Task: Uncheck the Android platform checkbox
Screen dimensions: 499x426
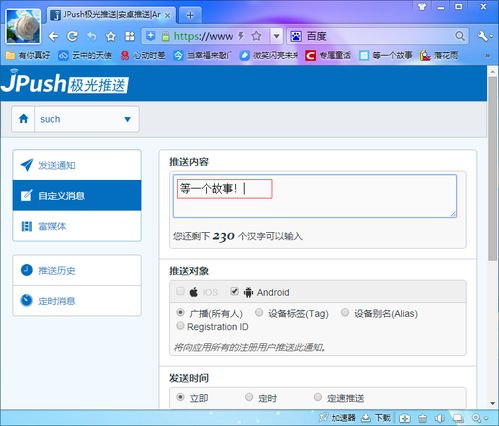Action: pyautogui.click(x=234, y=291)
